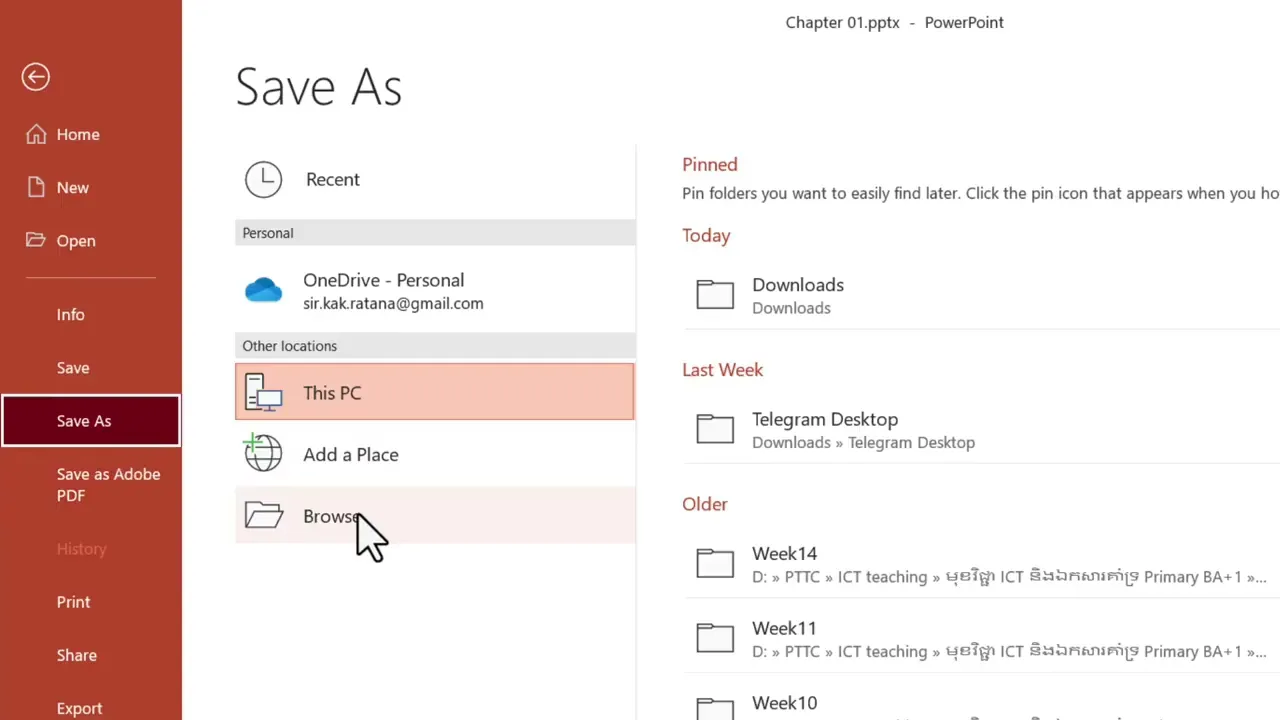Click the OneDrive cloud icon
1280x720 pixels.
(264, 290)
